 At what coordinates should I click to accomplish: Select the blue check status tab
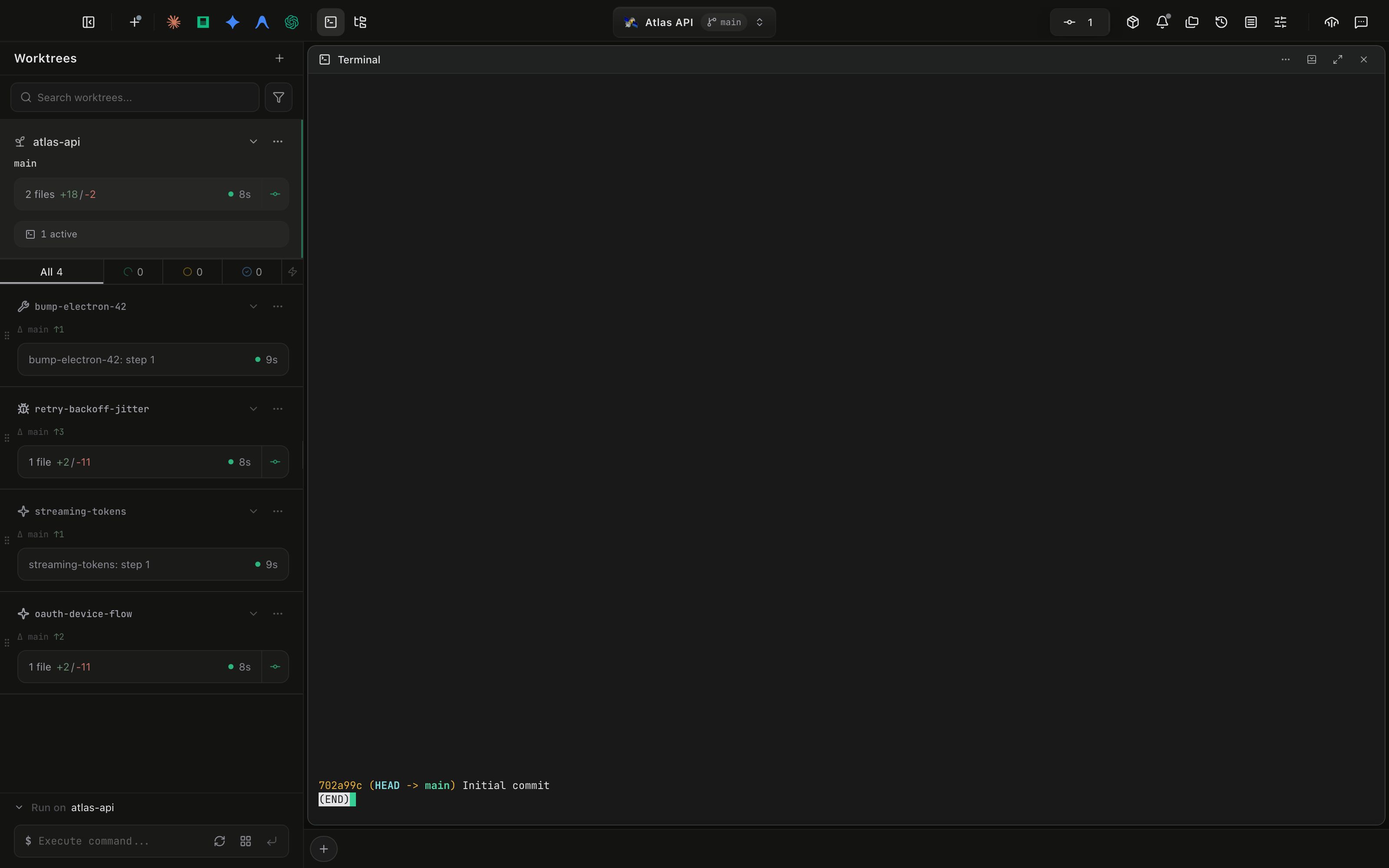click(x=252, y=272)
